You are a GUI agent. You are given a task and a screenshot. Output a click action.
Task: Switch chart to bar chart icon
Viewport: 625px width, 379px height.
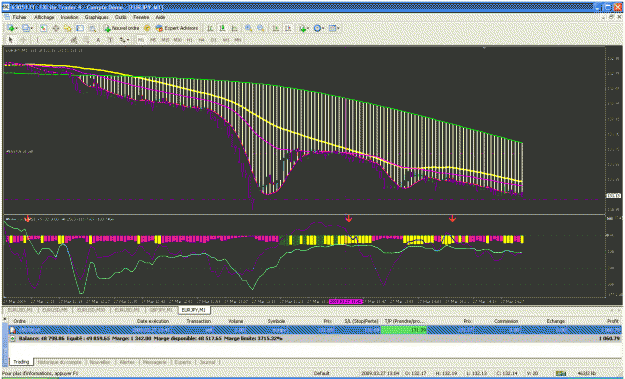point(210,28)
